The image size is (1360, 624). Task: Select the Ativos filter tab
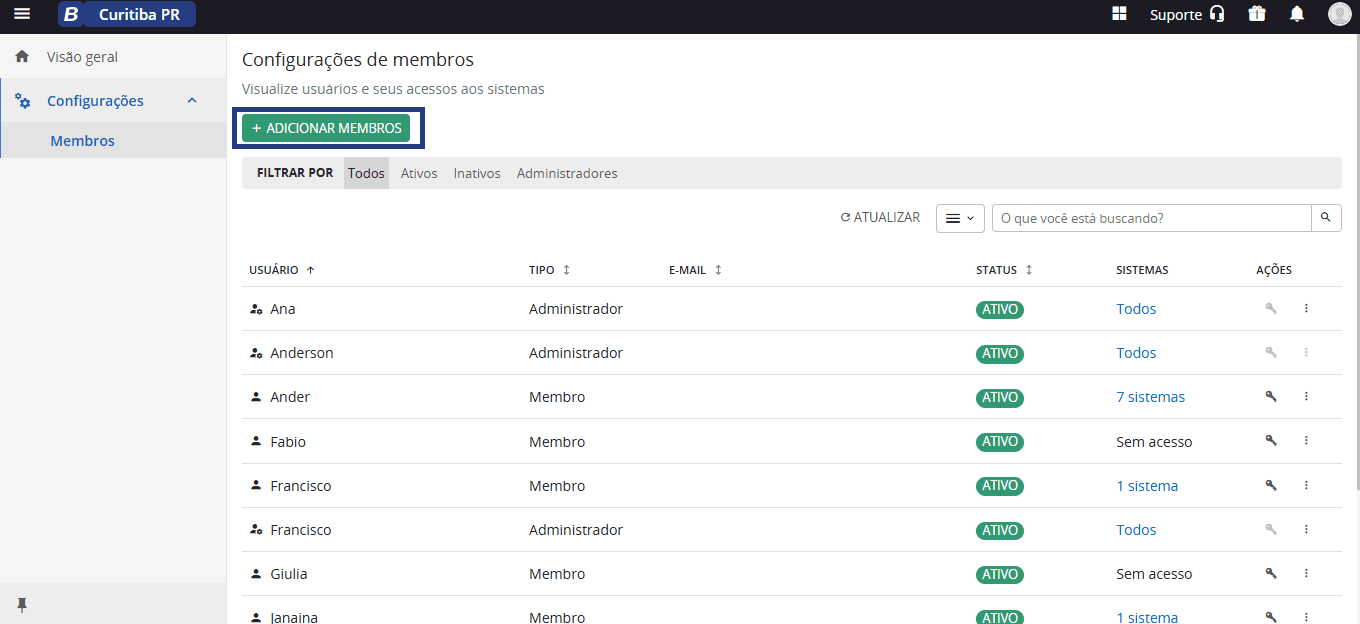click(x=419, y=173)
